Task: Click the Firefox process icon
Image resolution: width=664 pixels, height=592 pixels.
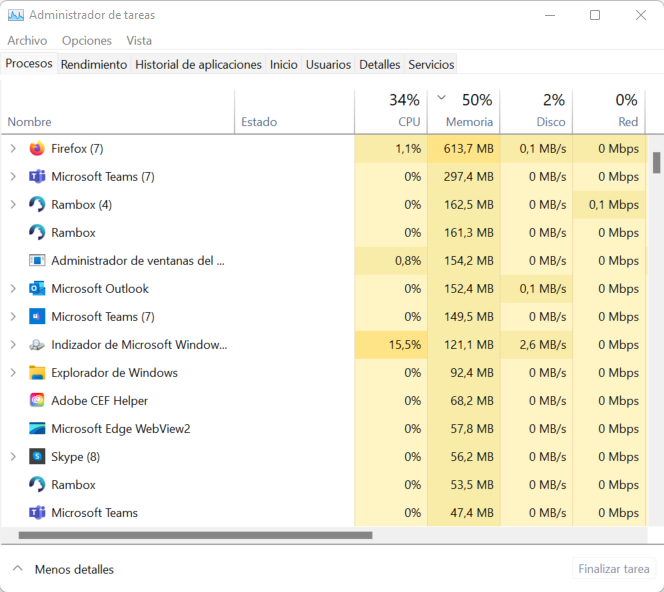Action: pyautogui.click(x=37, y=149)
